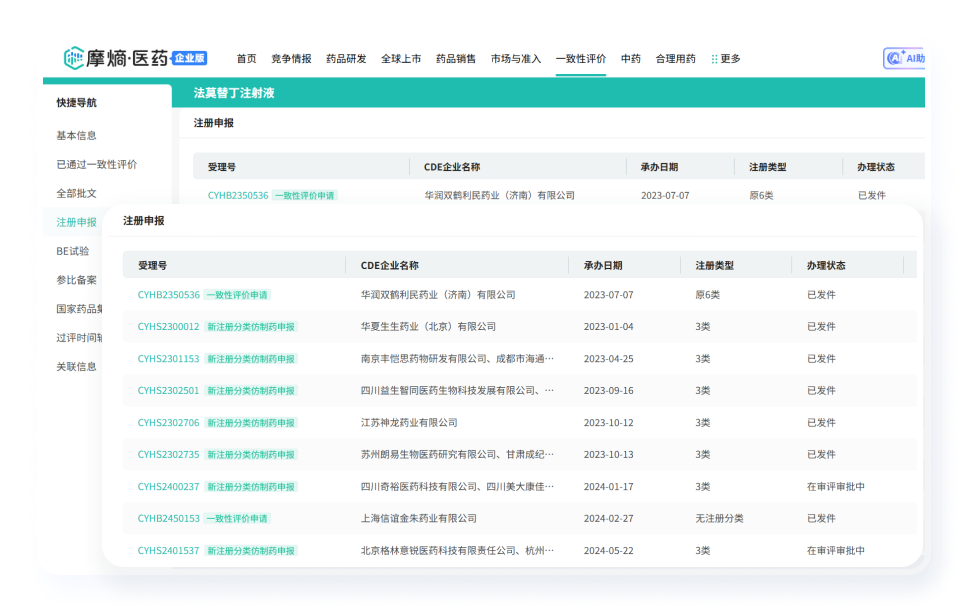Open 受理号 CYHB2350536 in front table
Screen dimensions: 968x609
pyautogui.click(x=169, y=295)
